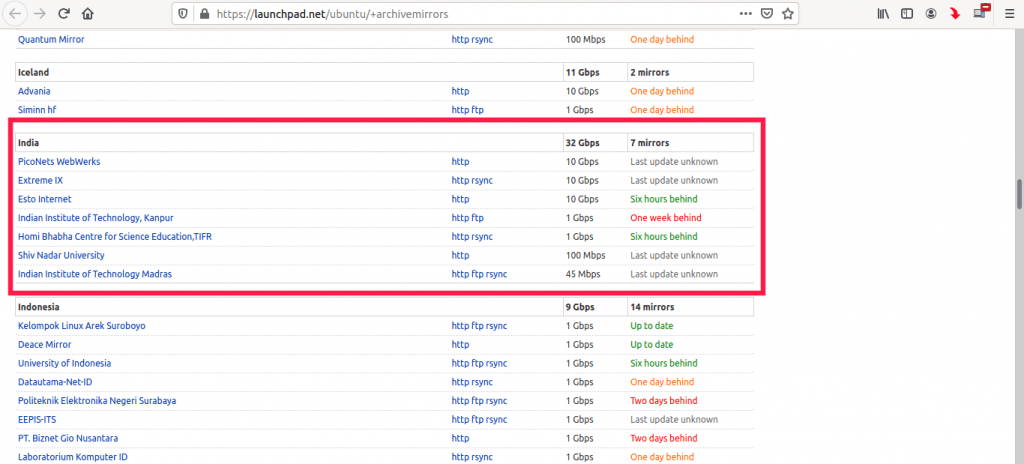
Task: Select University of Indonesia mirror link
Action: point(64,363)
